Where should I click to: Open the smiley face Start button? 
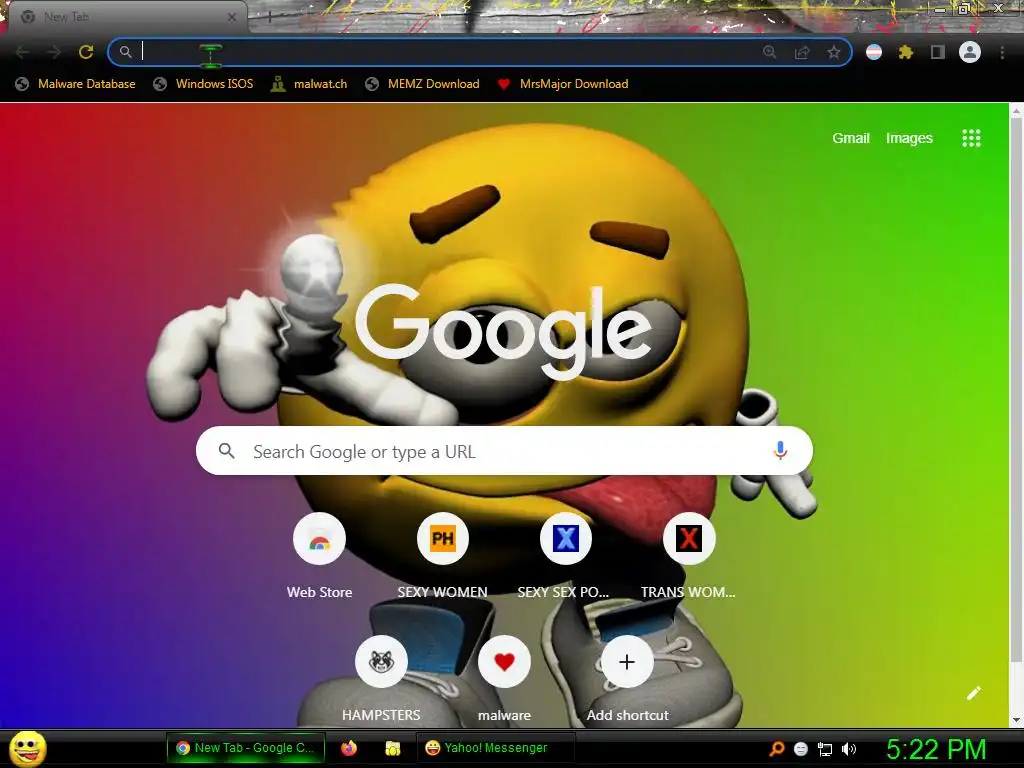28,748
